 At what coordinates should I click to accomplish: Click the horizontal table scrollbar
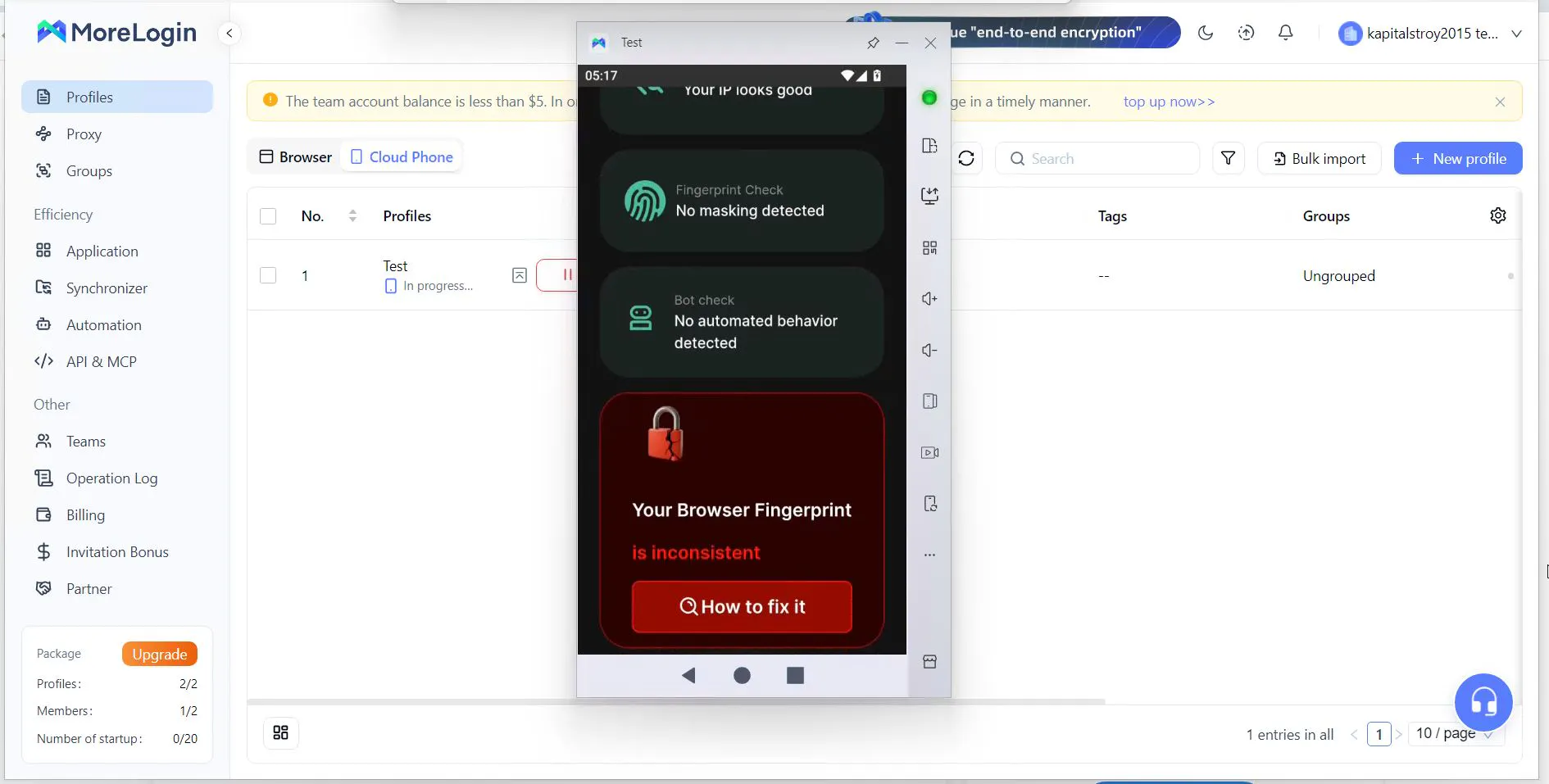676,701
